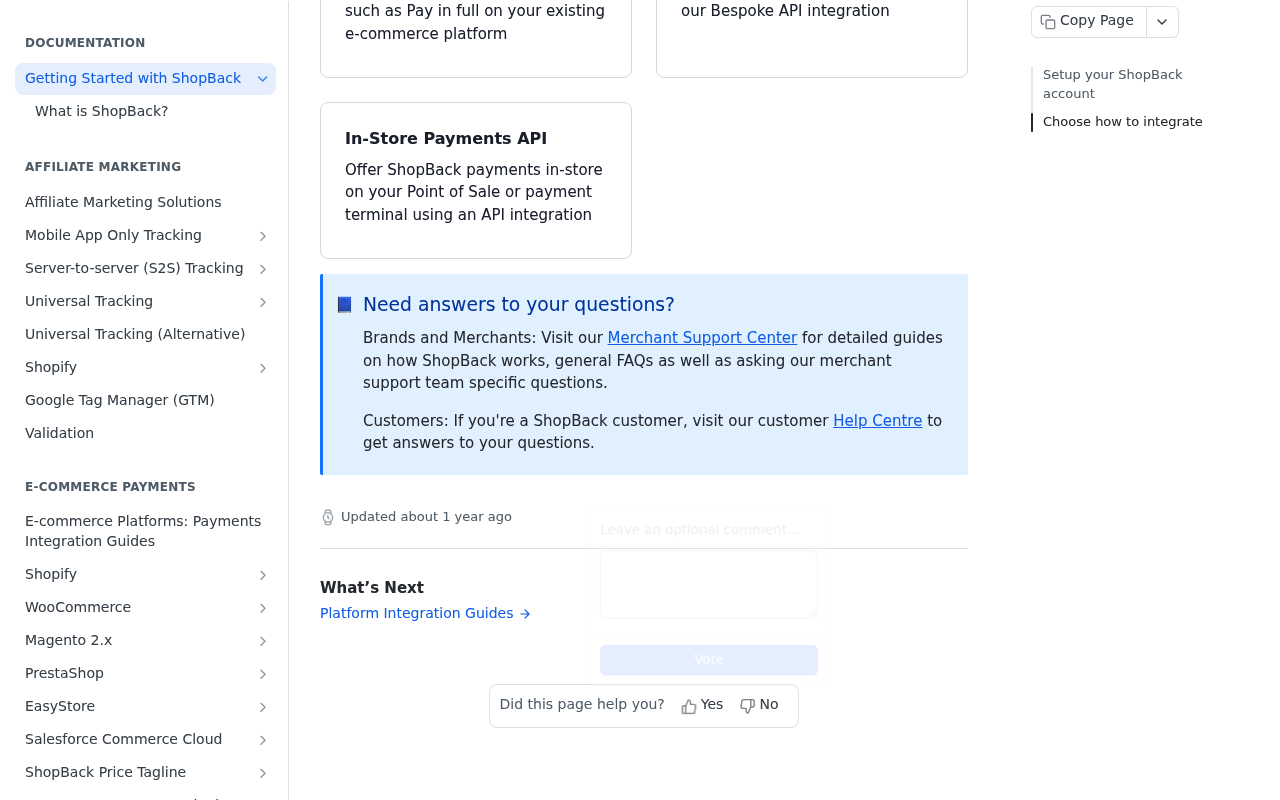Screen dimensions: 1280x800
Task: Click the thumbs-down No icon
Action: [747, 706]
